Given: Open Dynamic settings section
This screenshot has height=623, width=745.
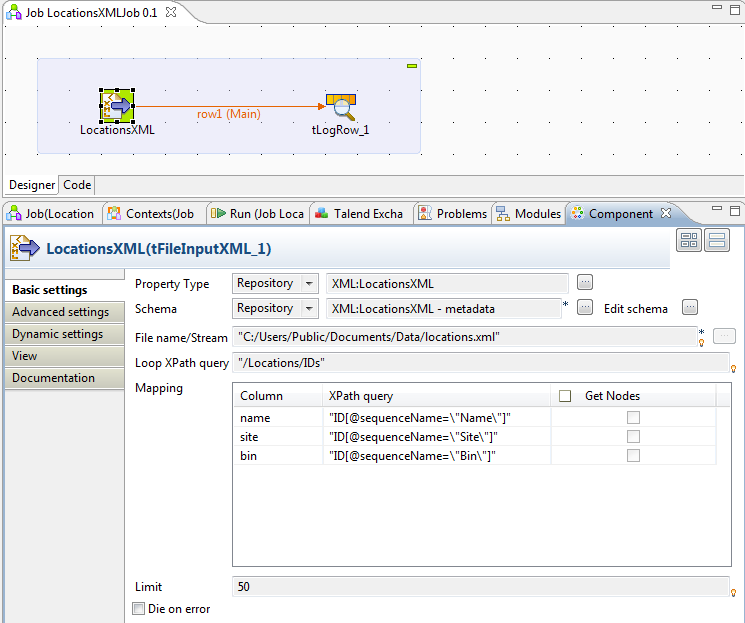Looking at the screenshot, I should 65,334.
